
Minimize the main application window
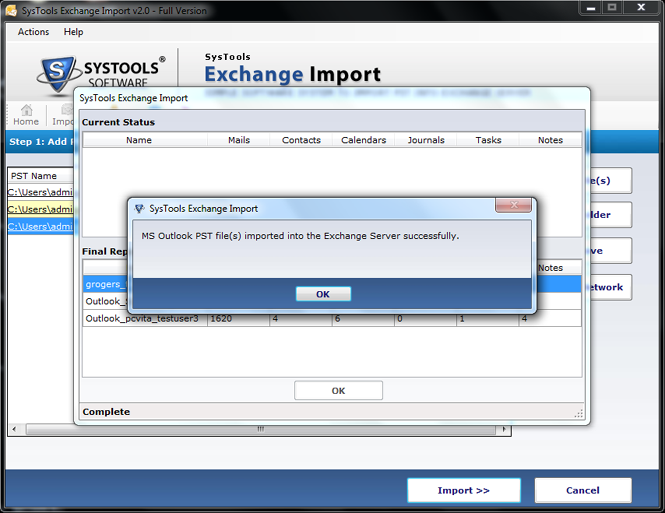pyautogui.click(x=591, y=8)
